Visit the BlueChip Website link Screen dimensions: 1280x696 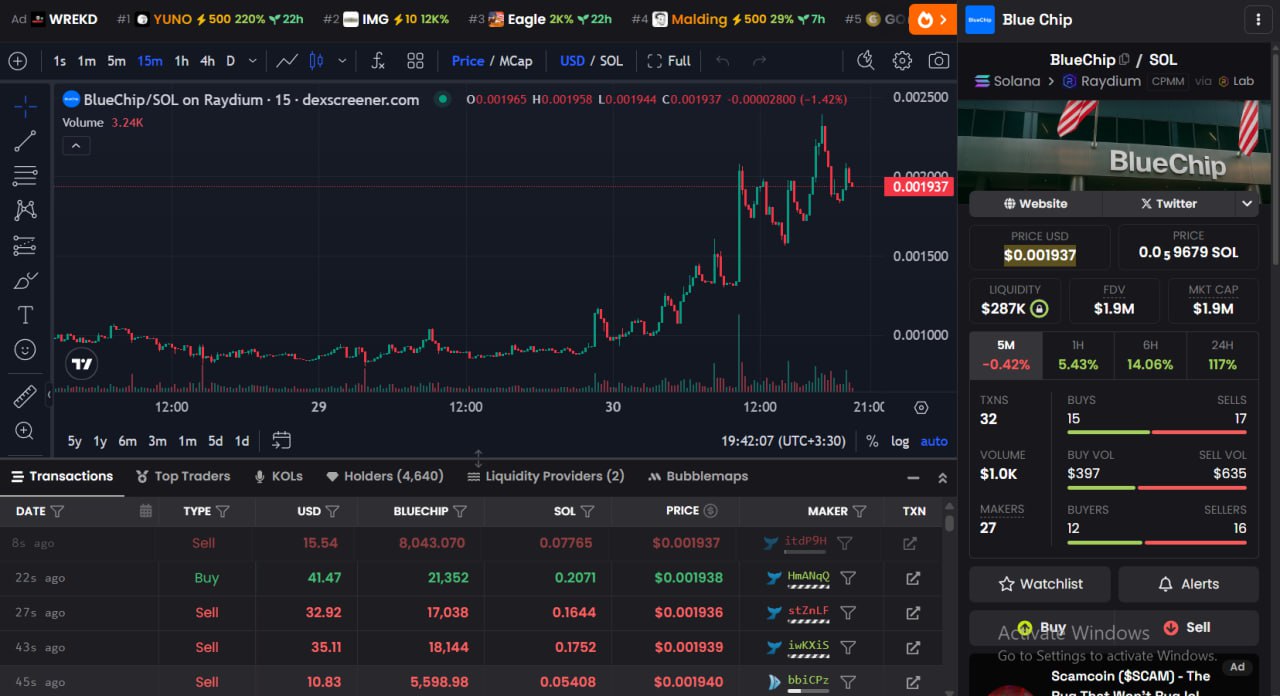(1035, 204)
